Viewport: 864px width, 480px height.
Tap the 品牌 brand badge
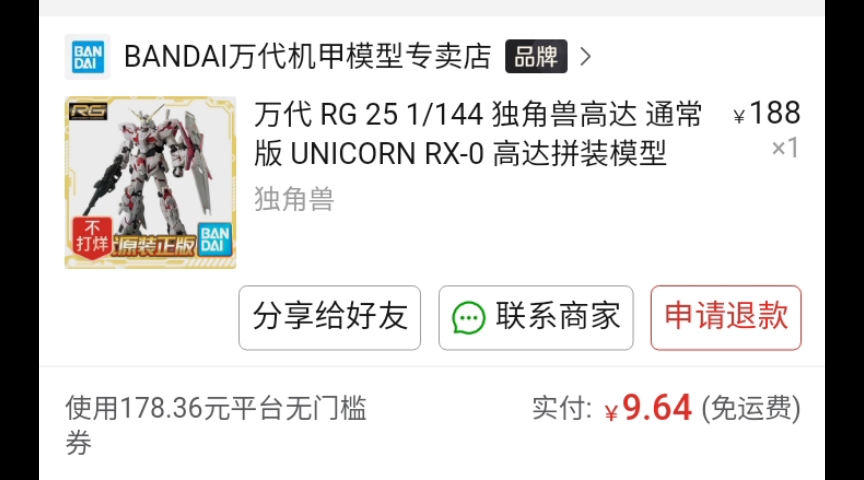(x=536, y=56)
